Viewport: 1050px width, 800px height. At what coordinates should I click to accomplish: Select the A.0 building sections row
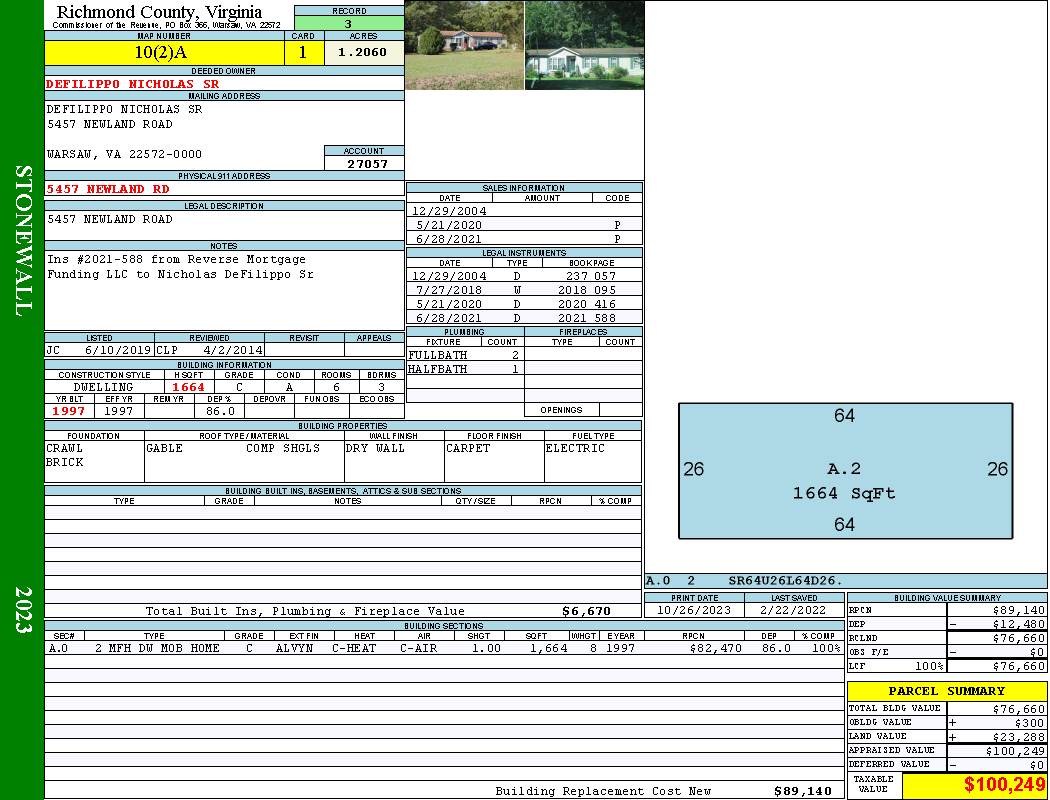[443, 648]
